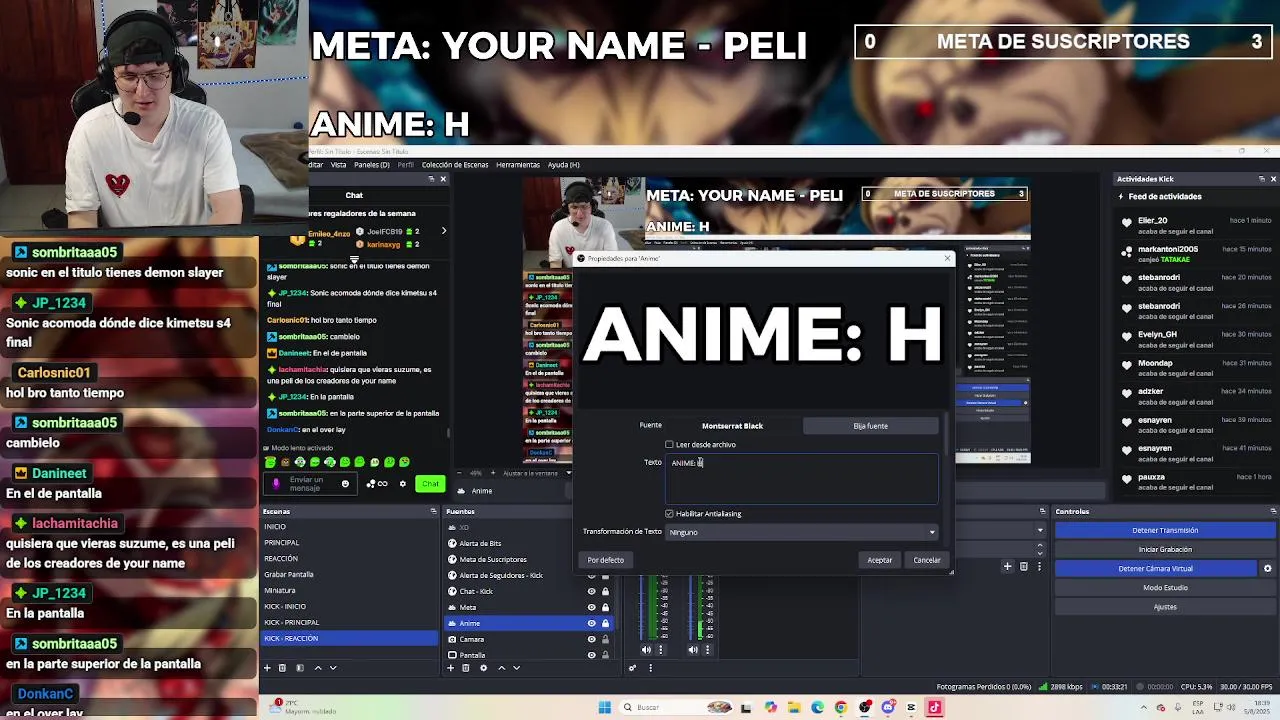Toggle the lock on the Meta source
The height and width of the screenshot is (720, 1280).
coord(605,607)
